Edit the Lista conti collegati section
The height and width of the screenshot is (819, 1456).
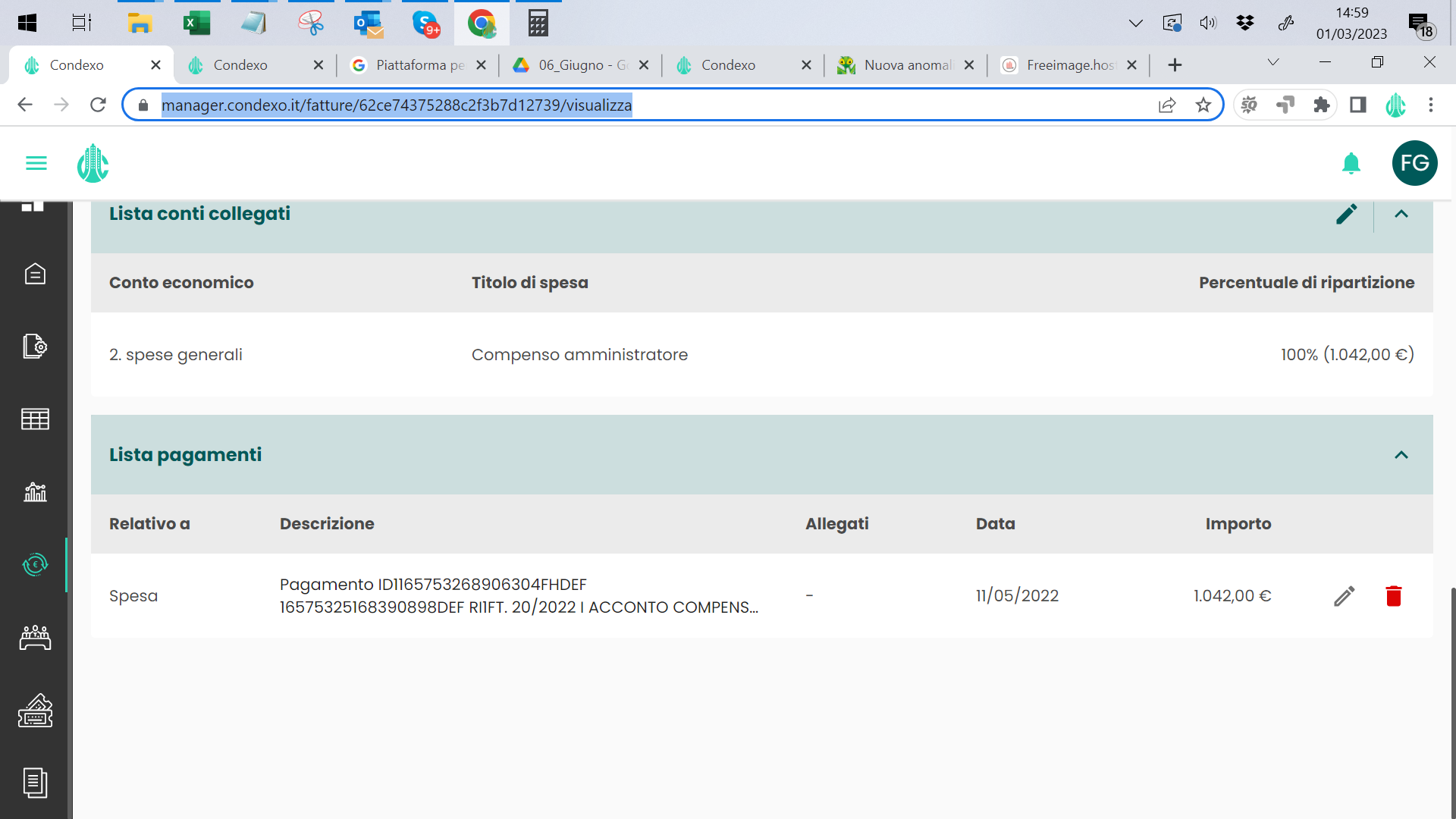pos(1347,214)
